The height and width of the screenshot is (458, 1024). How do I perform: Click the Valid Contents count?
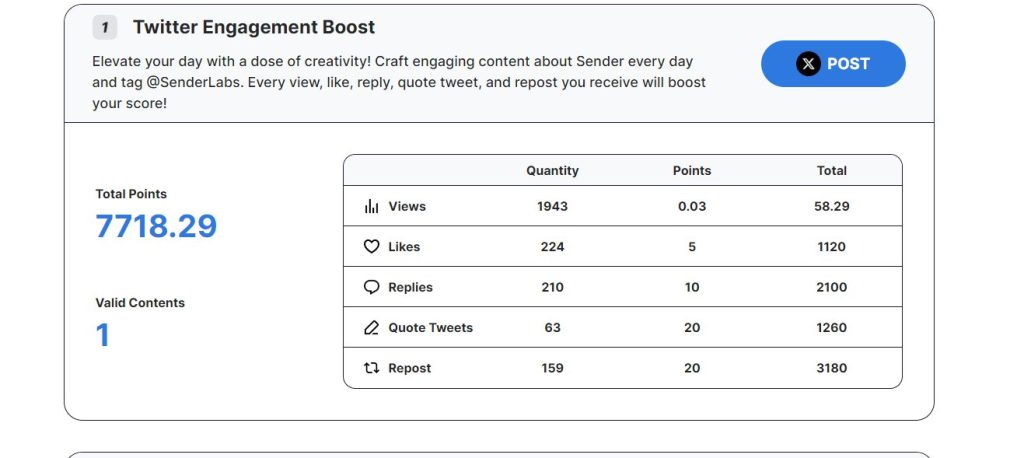[x=103, y=335]
